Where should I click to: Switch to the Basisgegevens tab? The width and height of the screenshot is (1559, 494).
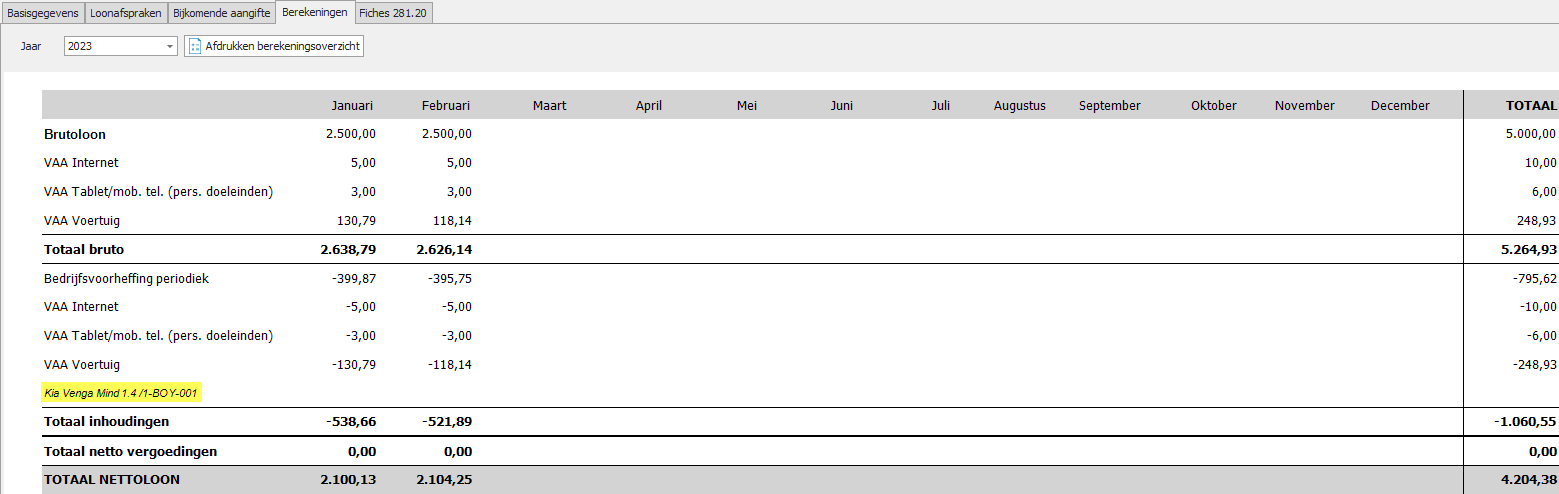[x=43, y=13]
